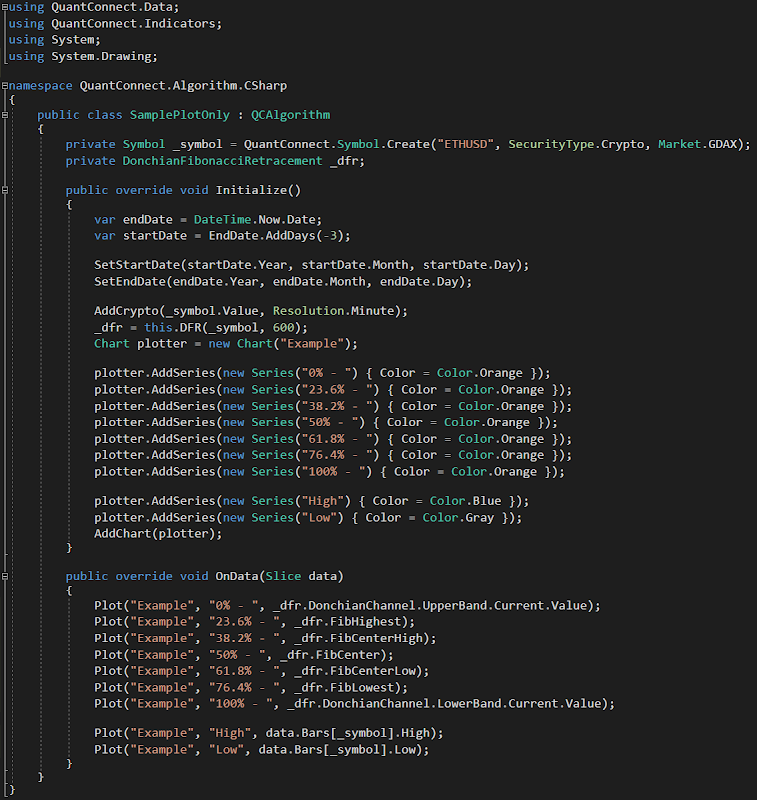The width and height of the screenshot is (757, 800).
Task: Click the DonchianFibonacciRetracement type name
Action: (x=222, y=161)
